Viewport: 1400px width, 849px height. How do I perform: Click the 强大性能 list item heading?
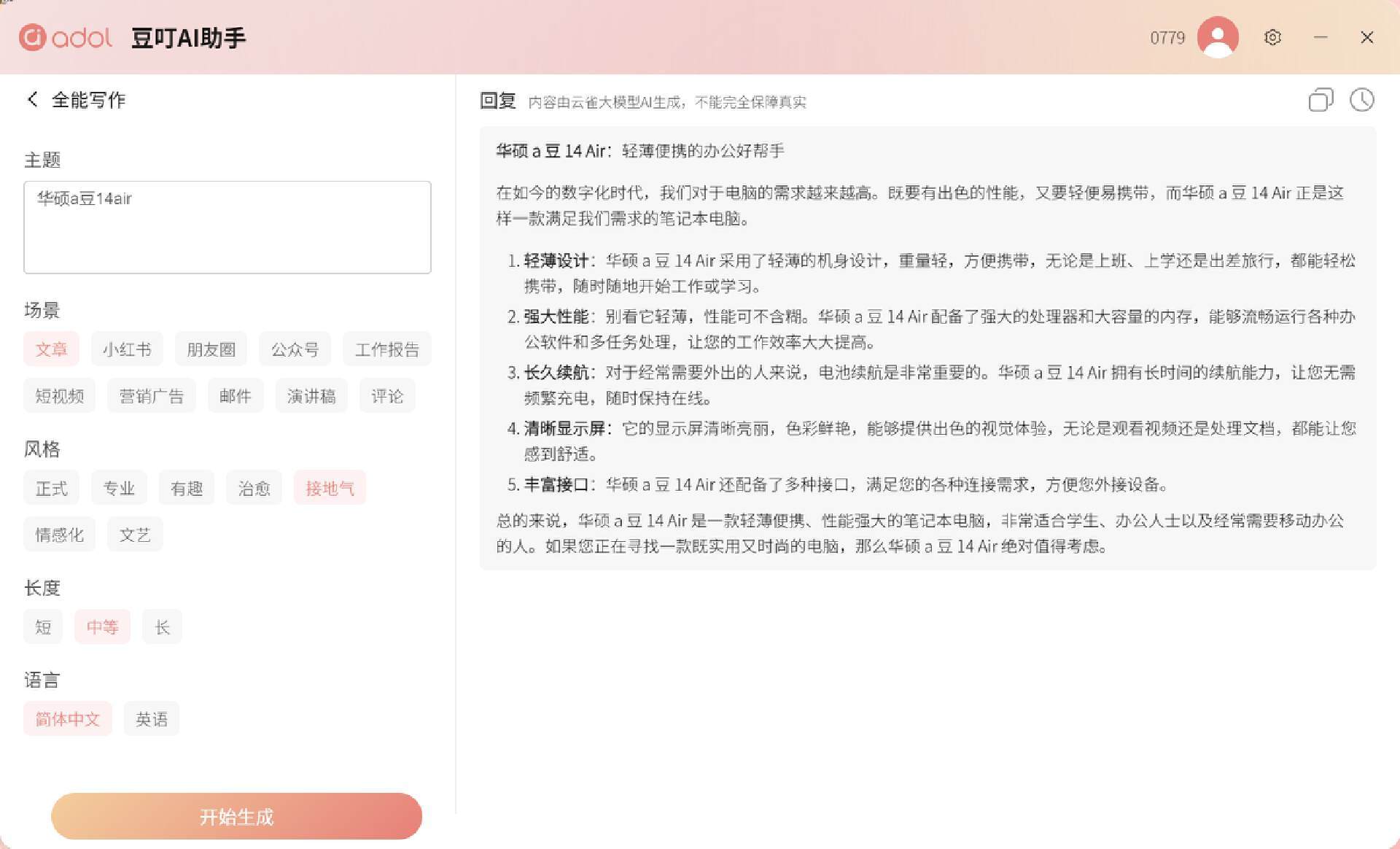click(x=556, y=317)
